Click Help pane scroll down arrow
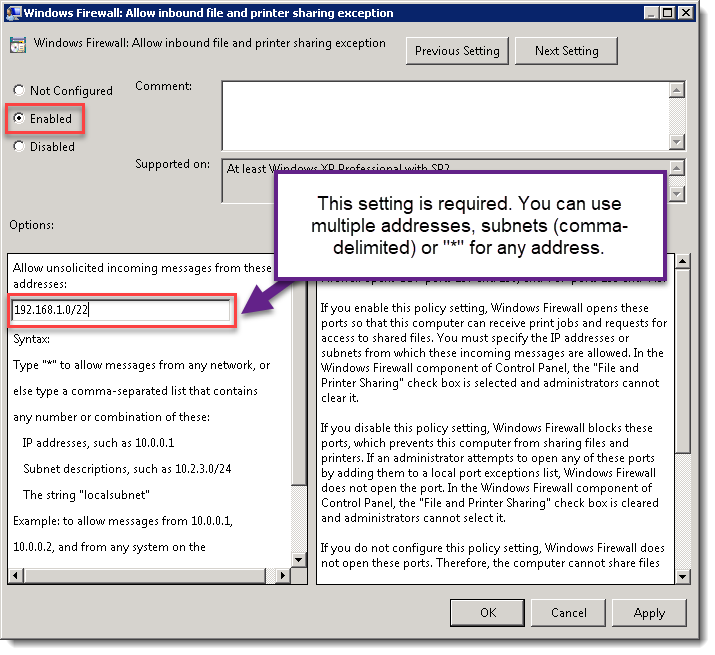Viewport: 715px width, 655px height. click(x=683, y=577)
